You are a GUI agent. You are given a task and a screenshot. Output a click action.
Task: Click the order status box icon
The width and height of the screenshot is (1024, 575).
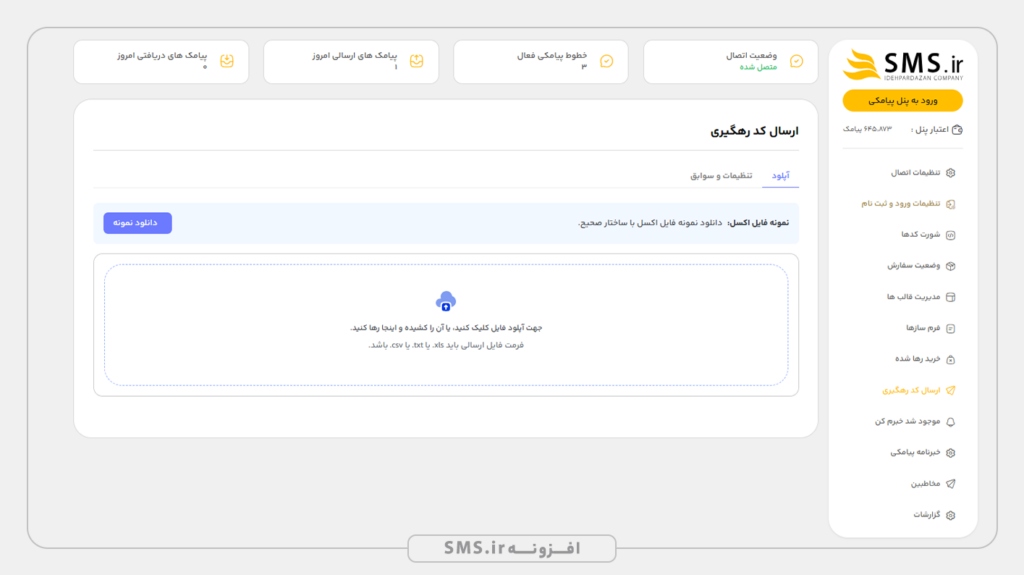click(x=951, y=266)
